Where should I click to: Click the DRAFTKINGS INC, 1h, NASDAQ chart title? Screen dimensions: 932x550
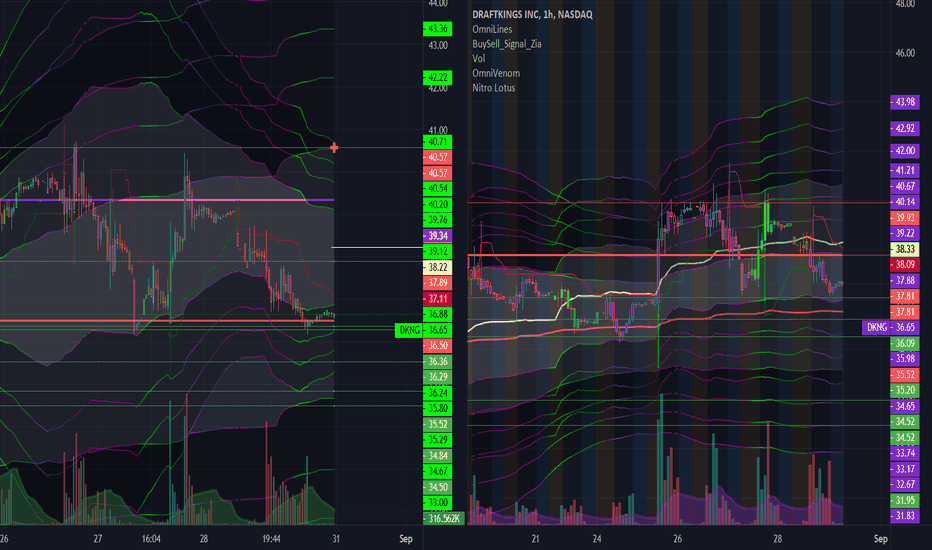[x=532, y=14]
